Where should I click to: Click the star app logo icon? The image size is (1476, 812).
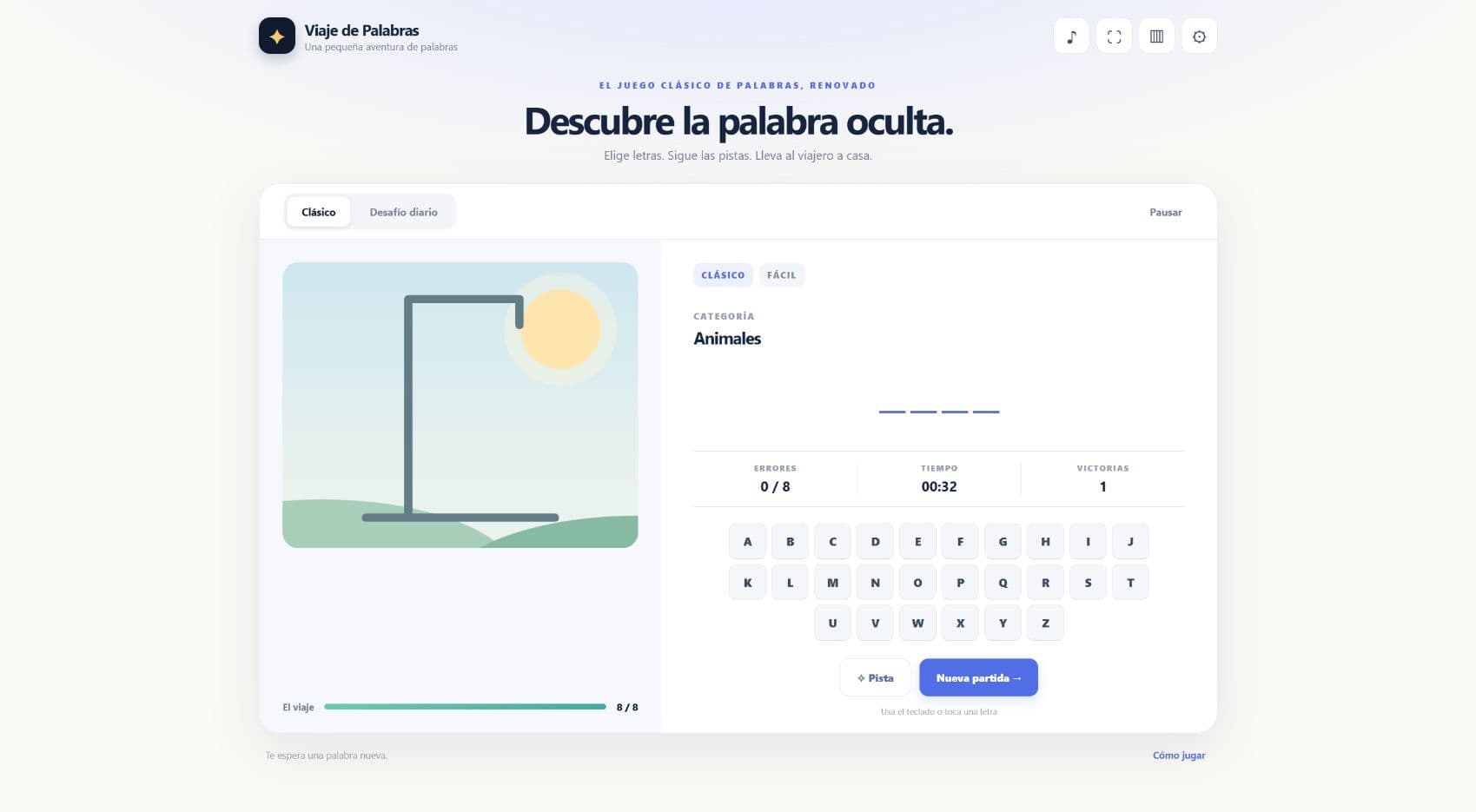click(x=277, y=36)
